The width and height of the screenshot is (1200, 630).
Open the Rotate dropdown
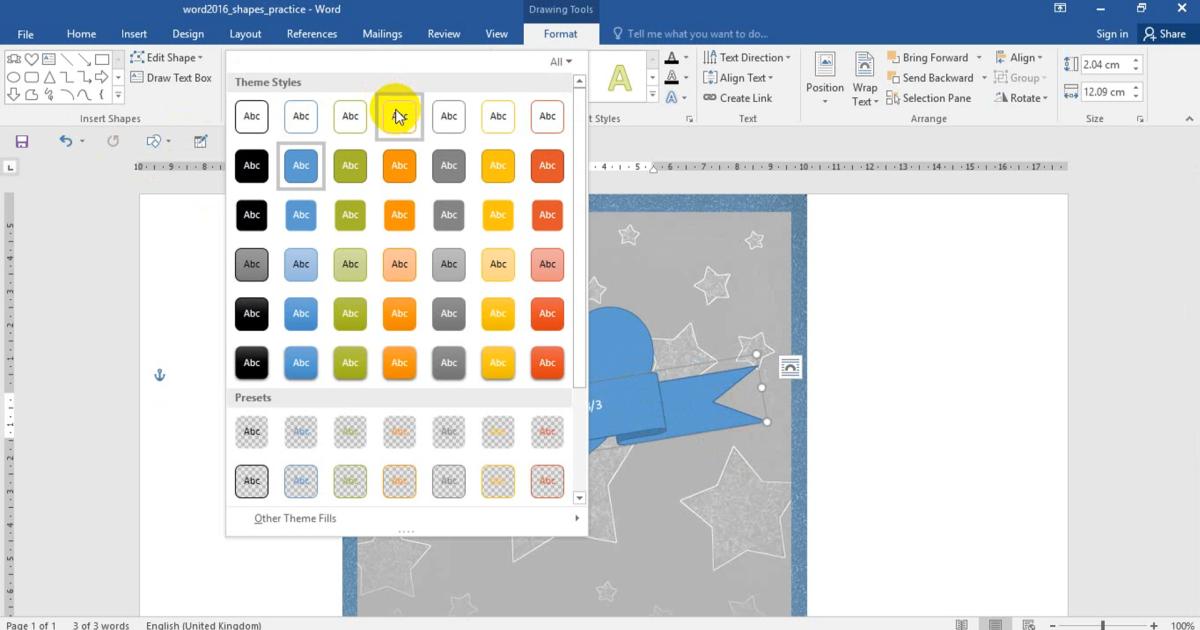pyautogui.click(x=1021, y=98)
